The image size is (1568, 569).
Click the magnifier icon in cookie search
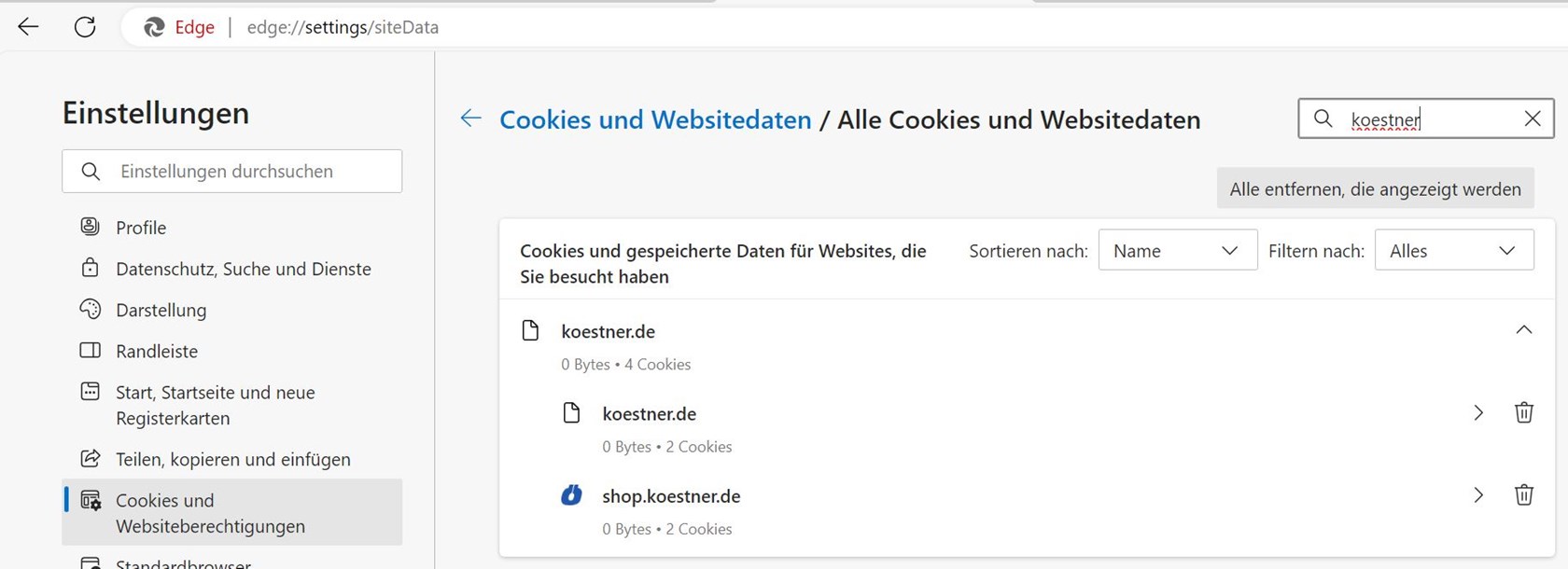click(1323, 118)
